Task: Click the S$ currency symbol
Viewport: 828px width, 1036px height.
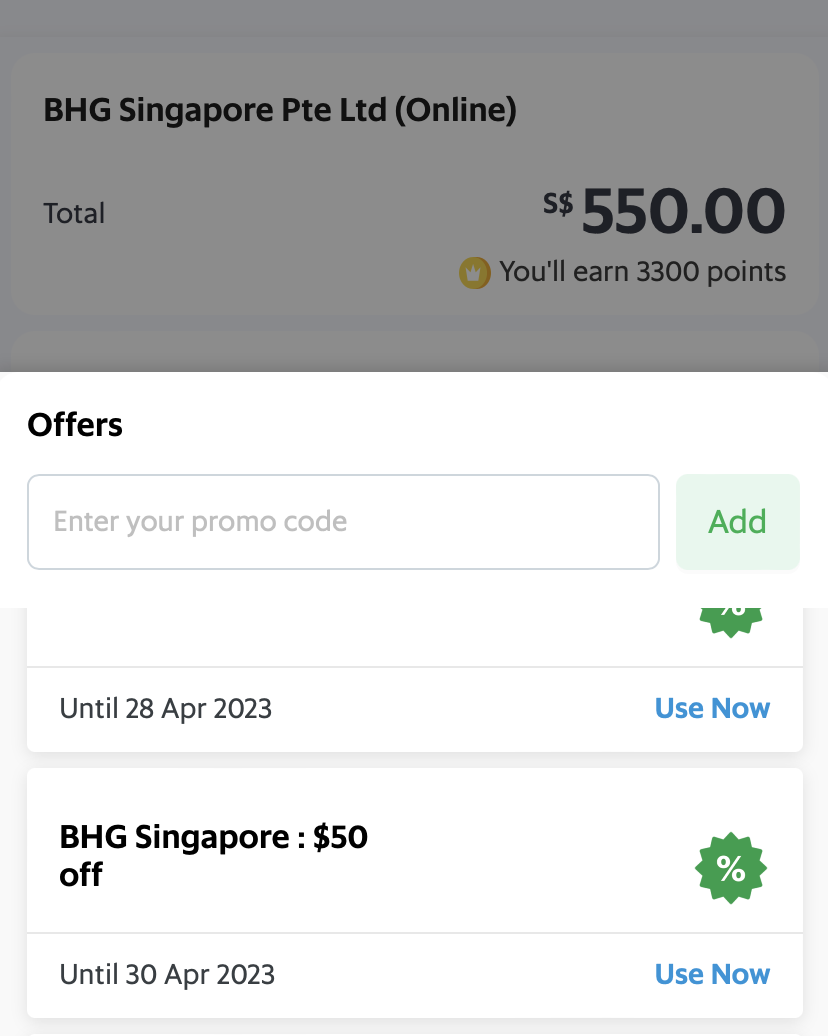Action: click(557, 204)
